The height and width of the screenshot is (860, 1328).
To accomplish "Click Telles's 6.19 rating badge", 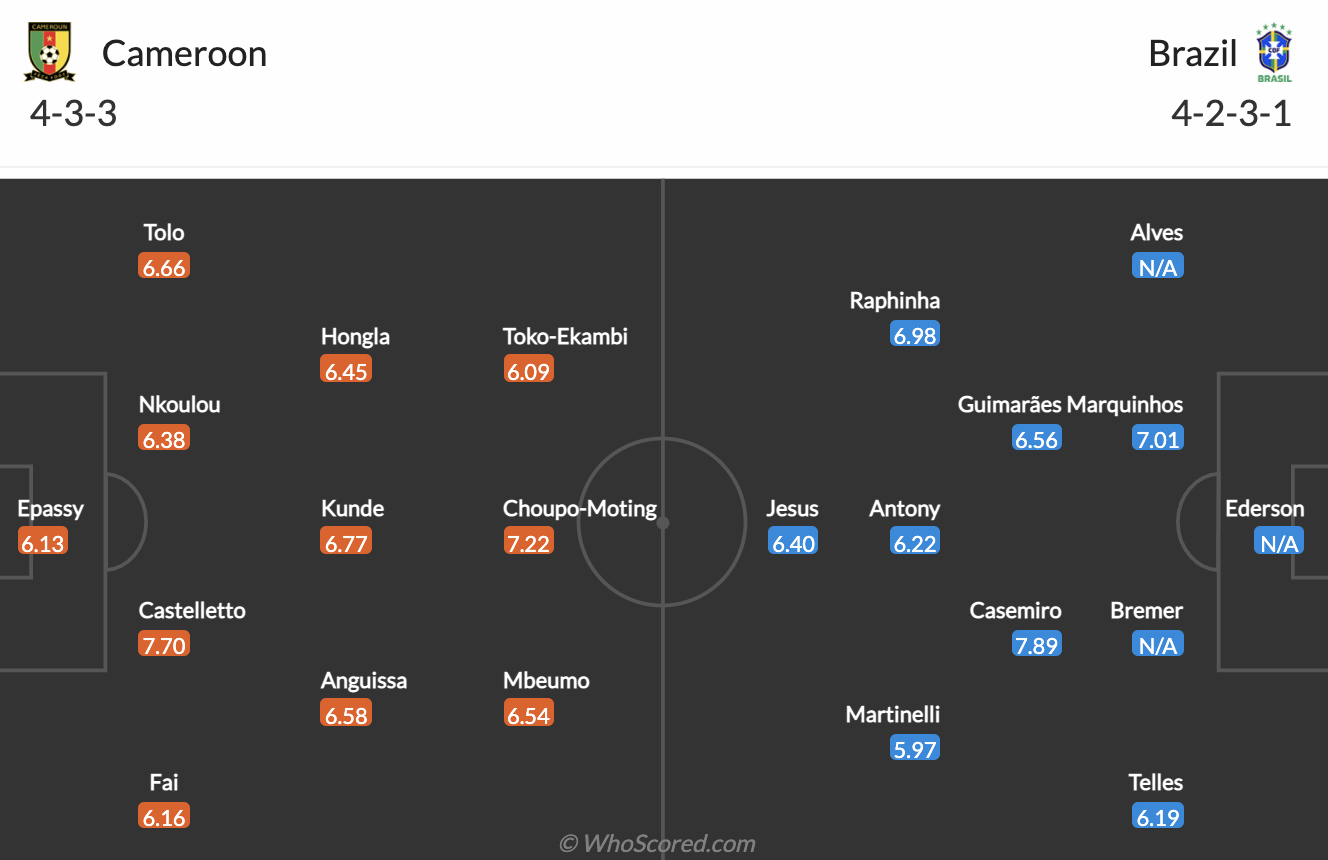I will coord(1156,815).
